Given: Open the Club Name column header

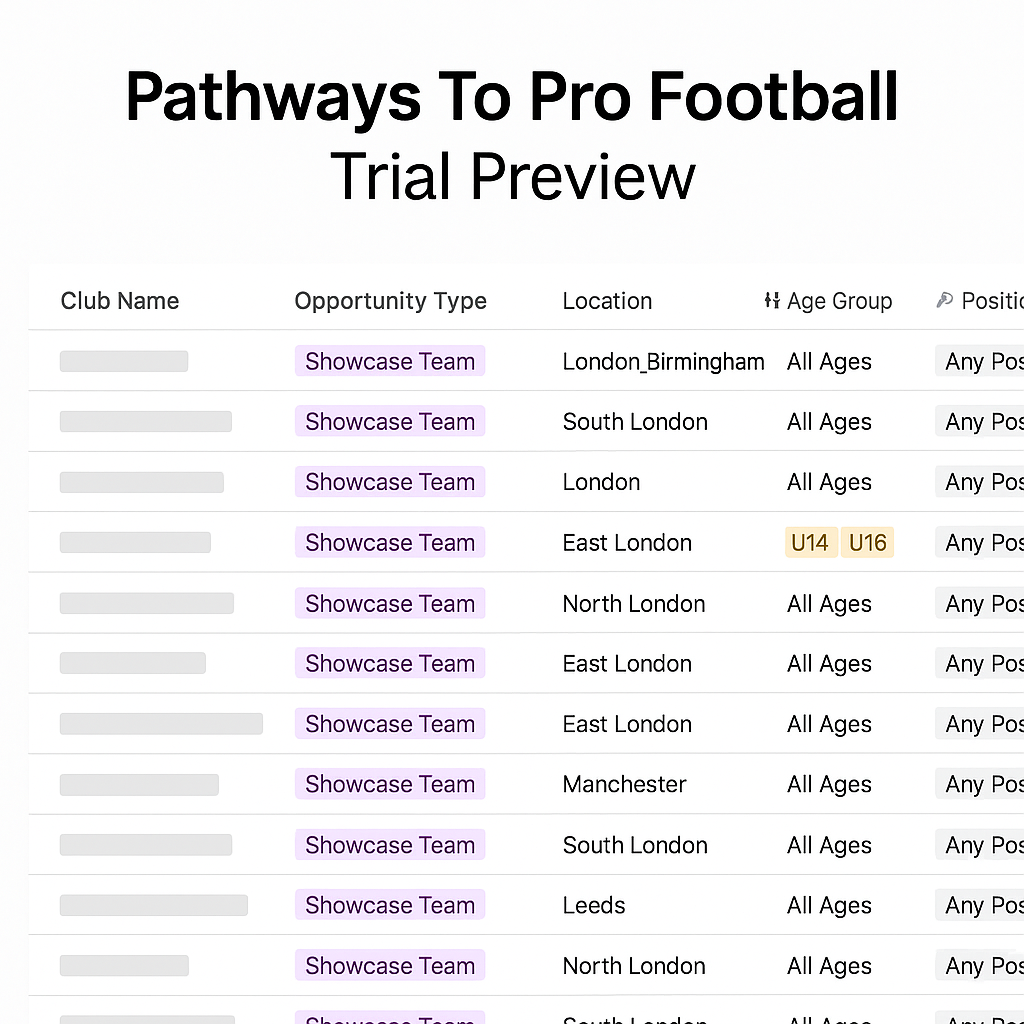Looking at the screenshot, I should (x=120, y=301).
